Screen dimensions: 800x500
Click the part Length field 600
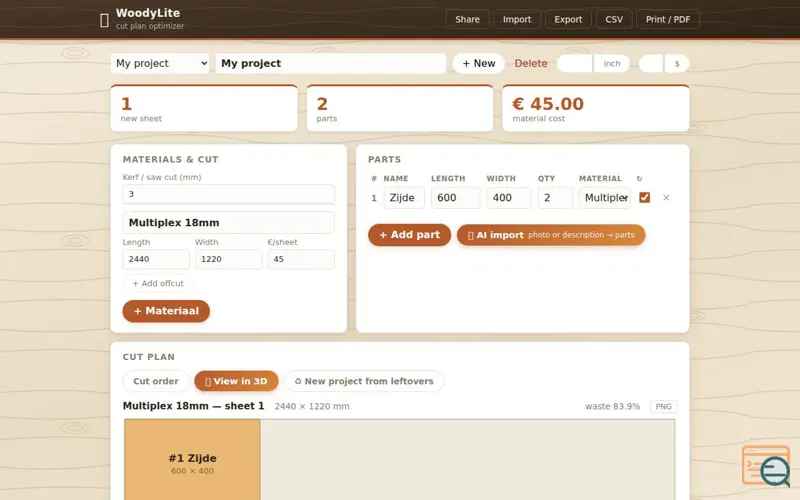point(456,198)
